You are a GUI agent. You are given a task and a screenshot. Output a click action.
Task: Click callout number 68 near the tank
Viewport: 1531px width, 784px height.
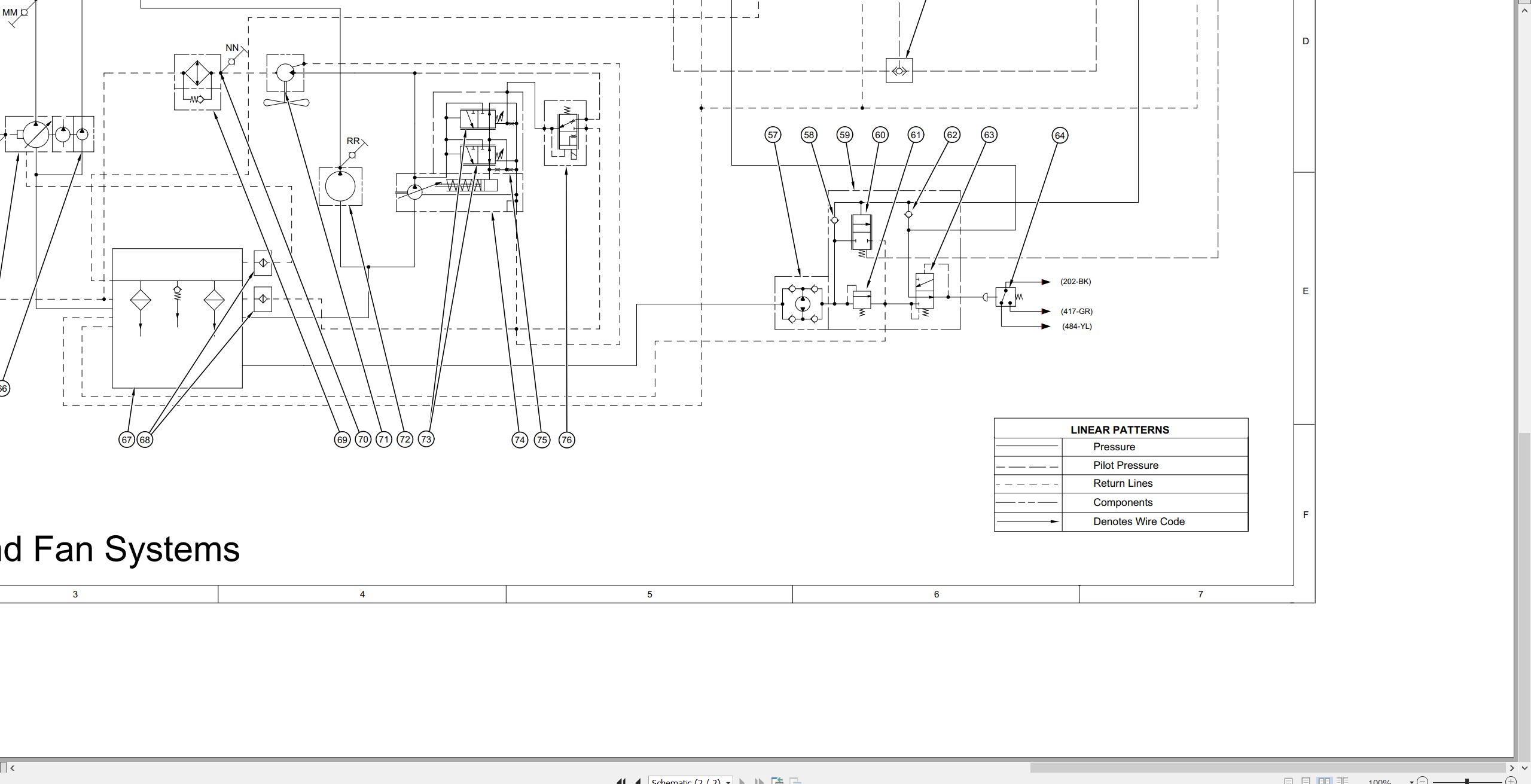click(x=145, y=440)
